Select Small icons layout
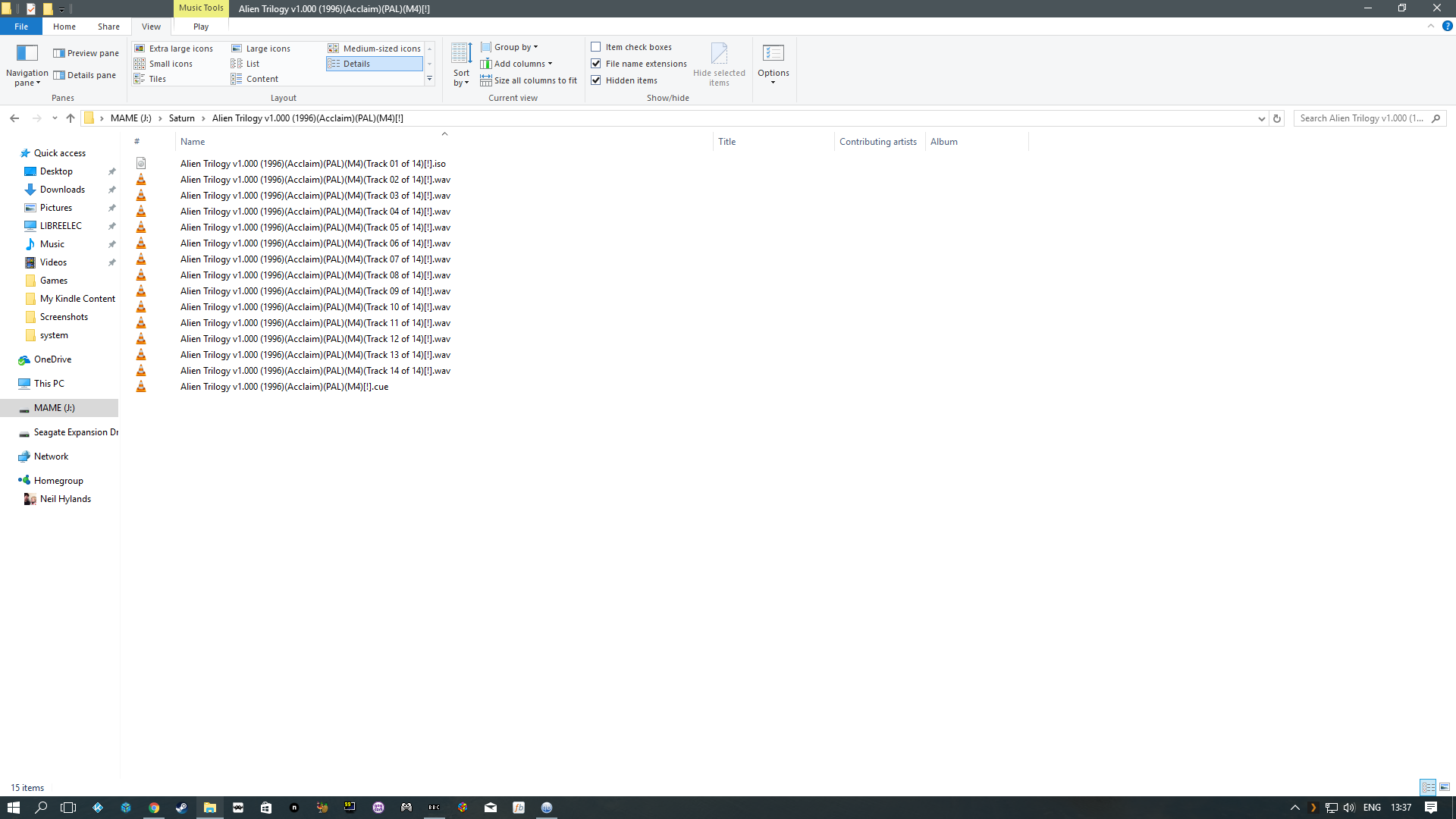The height and width of the screenshot is (819, 1456). (163, 64)
